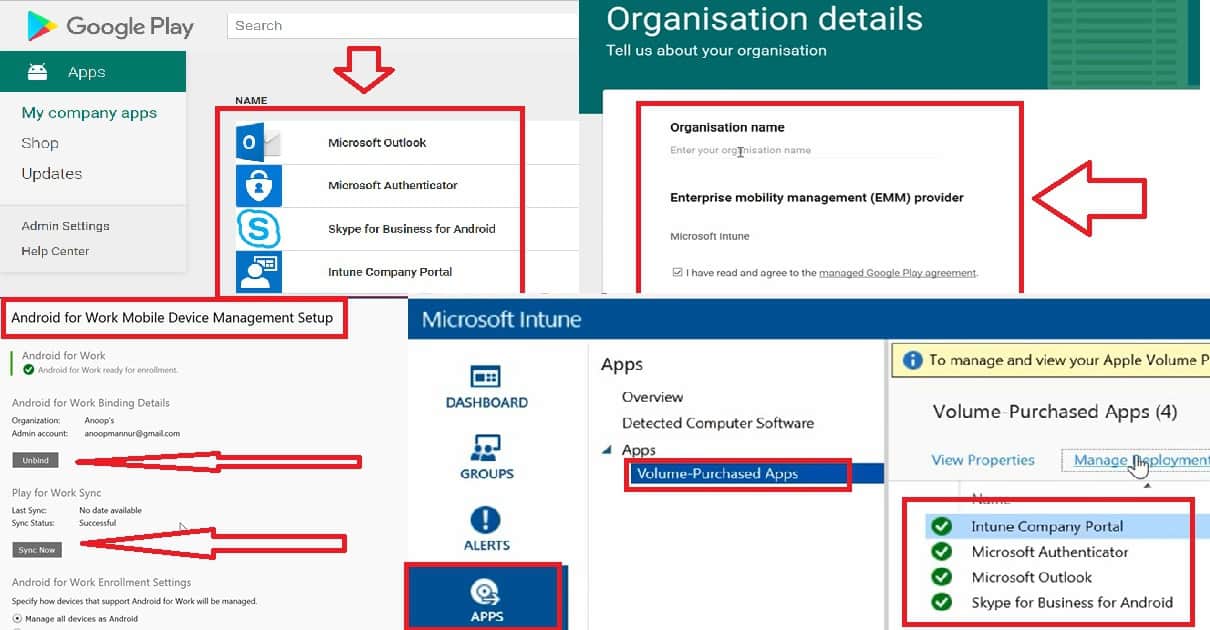Open the managed Google Play agreement link
This screenshot has height=630, width=1210.
tap(897, 272)
